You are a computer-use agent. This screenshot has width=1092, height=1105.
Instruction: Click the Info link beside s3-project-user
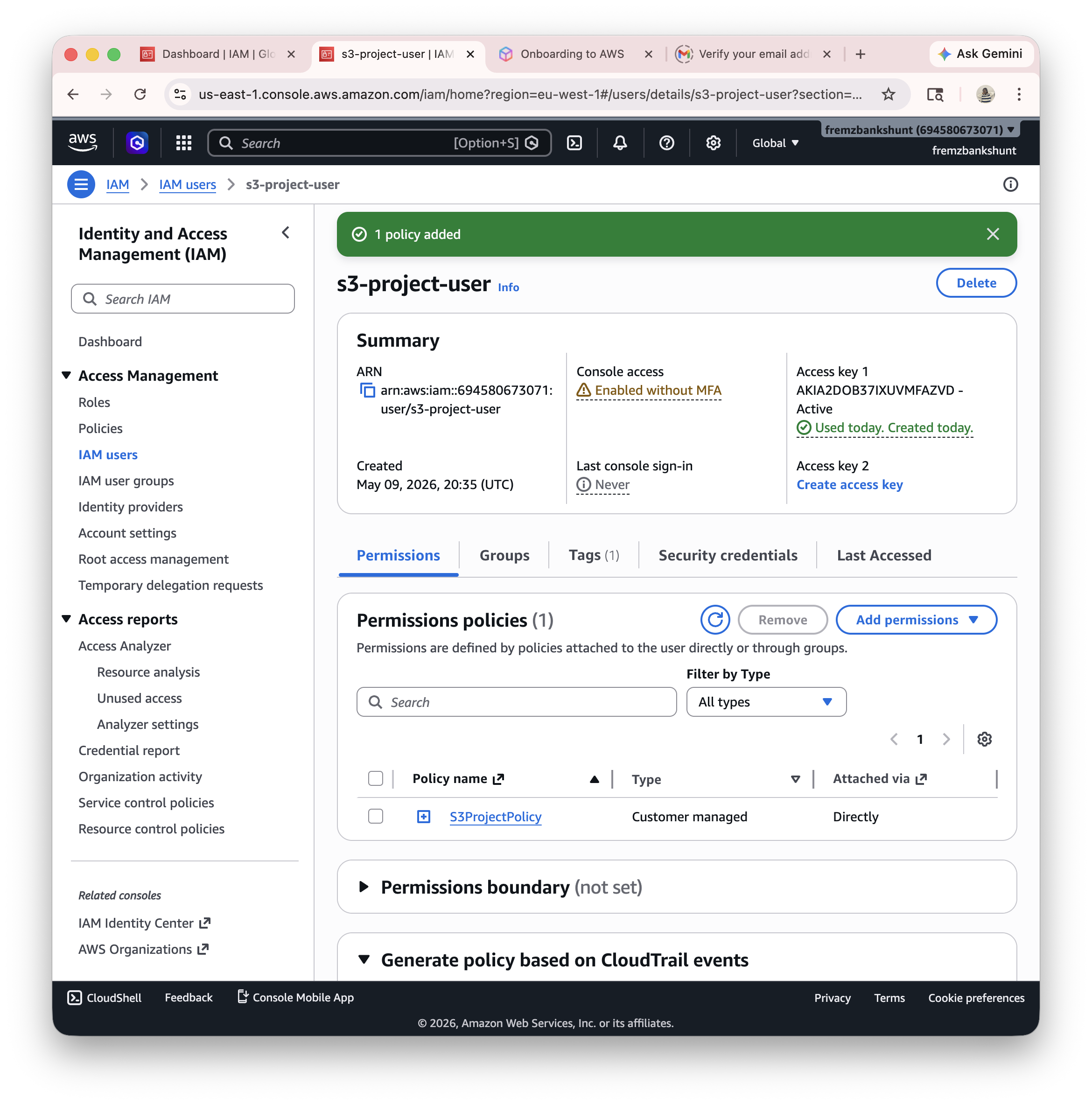(x=508, y=287)
